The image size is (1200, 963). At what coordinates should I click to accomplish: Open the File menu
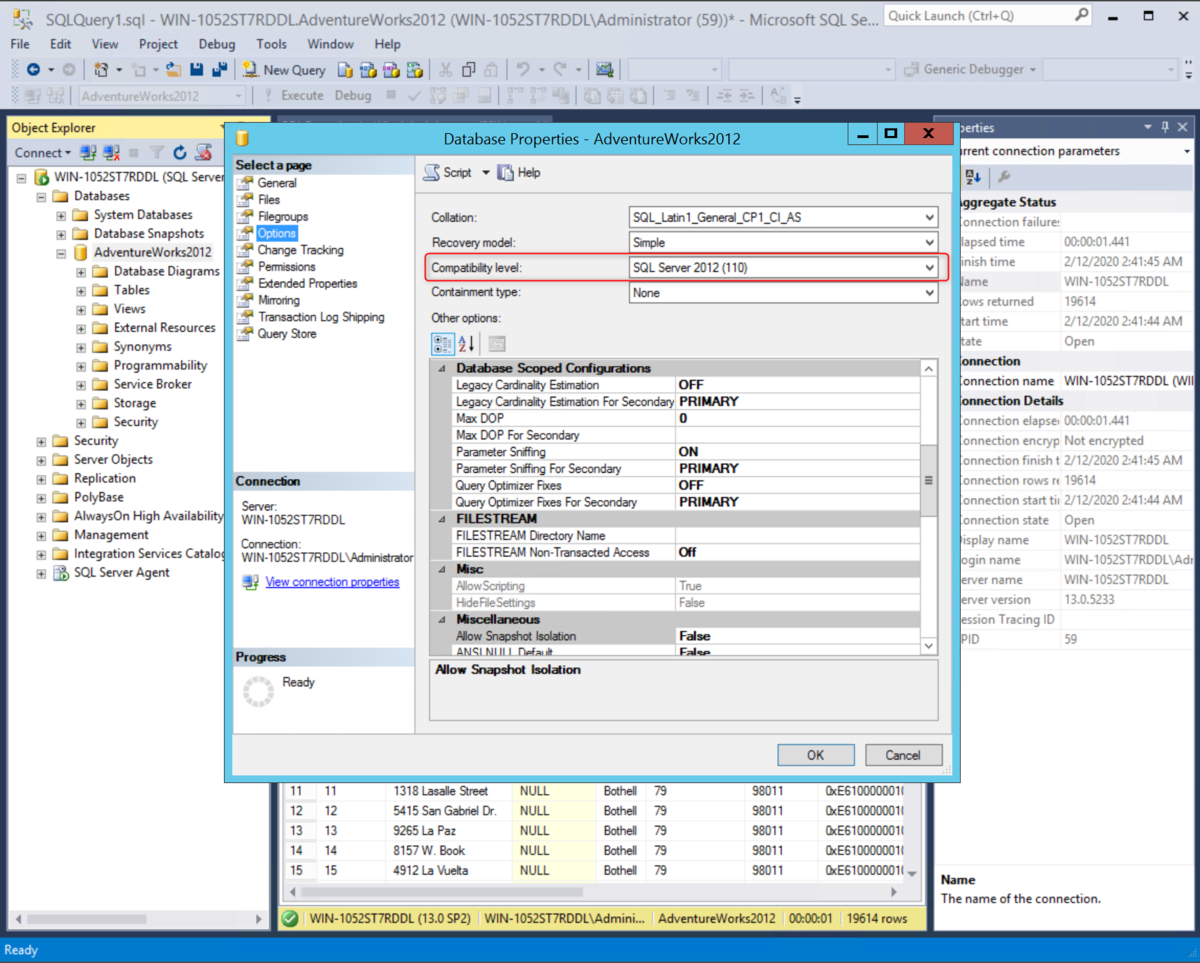(20, 44)
